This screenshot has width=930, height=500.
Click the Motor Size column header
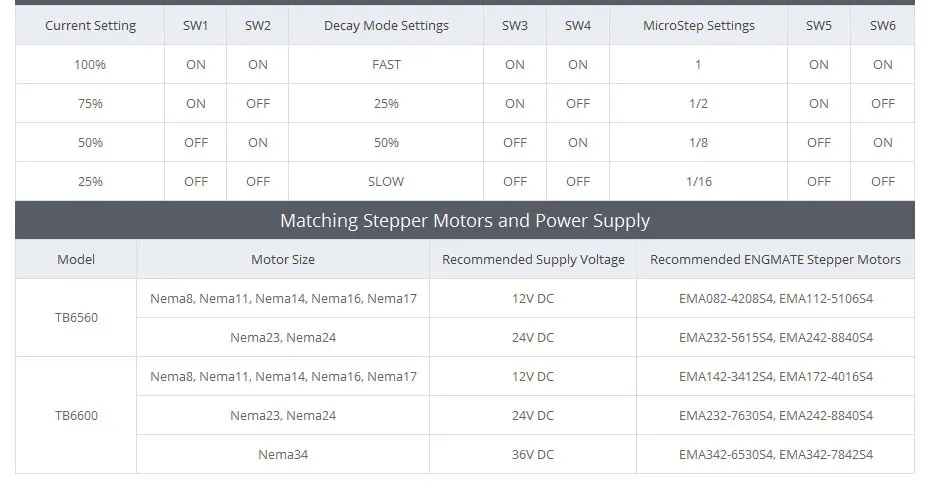pos(283,259)
